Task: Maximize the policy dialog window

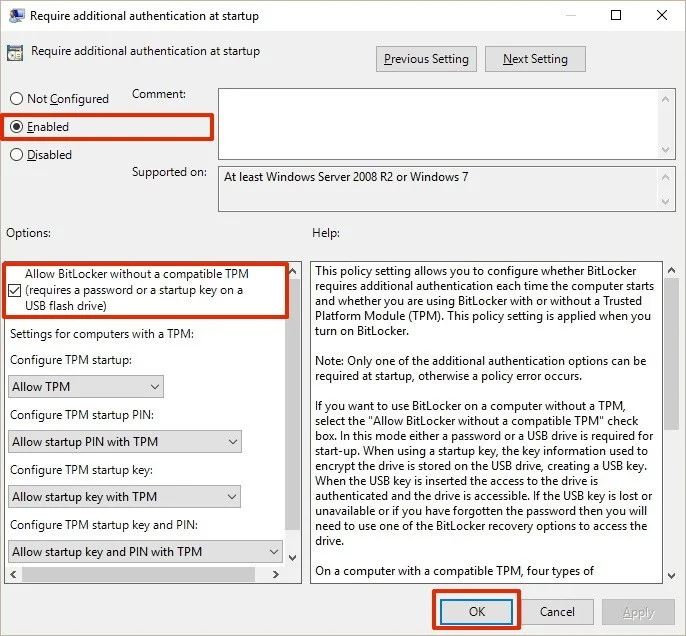Action: click(x=616, y=16)
